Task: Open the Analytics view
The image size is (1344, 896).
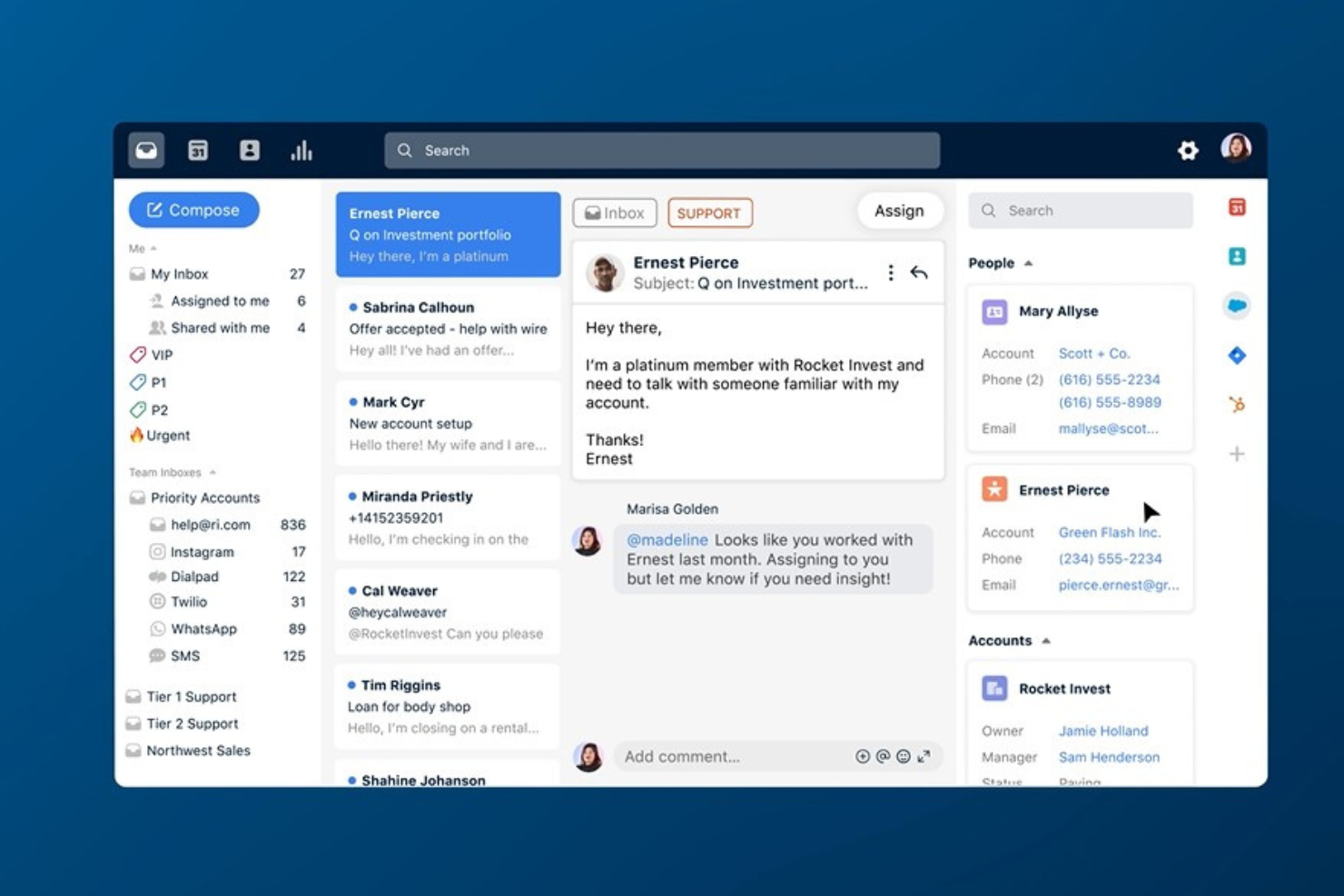Action: [301, 150]
